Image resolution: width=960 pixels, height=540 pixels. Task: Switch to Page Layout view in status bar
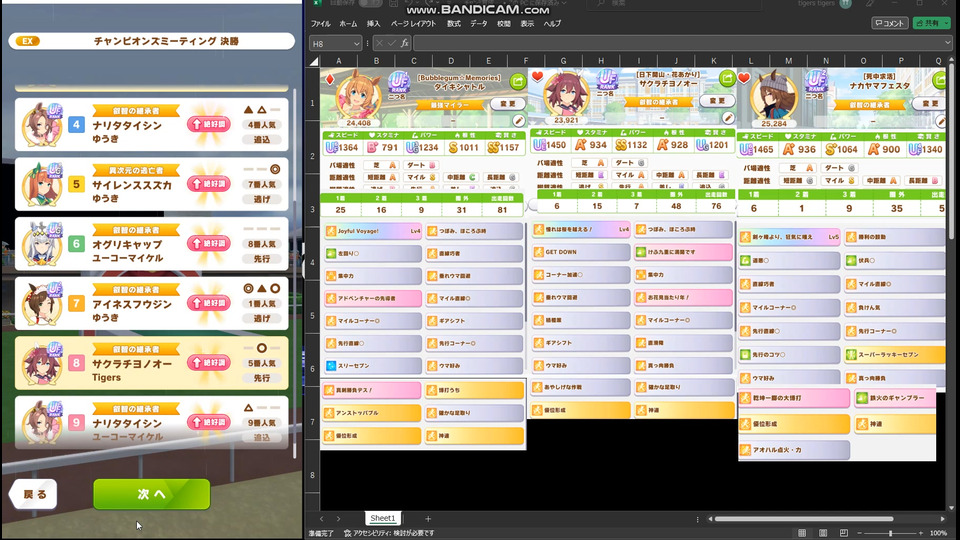pos(823,533)
